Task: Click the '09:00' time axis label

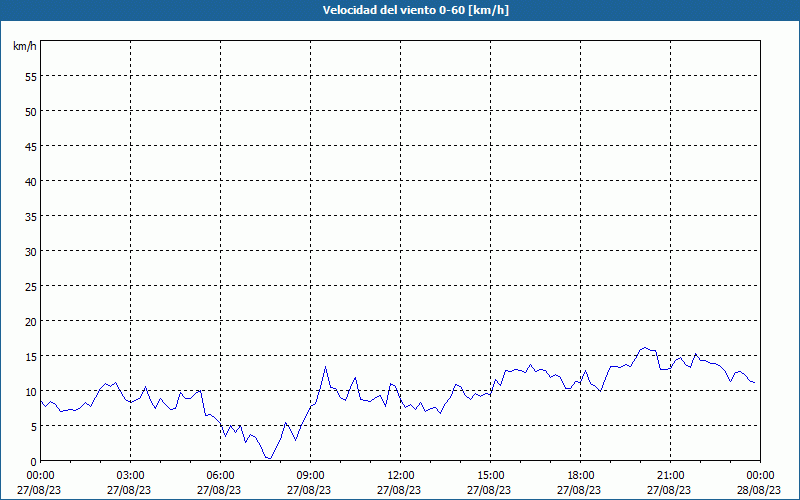Action: 310,476
